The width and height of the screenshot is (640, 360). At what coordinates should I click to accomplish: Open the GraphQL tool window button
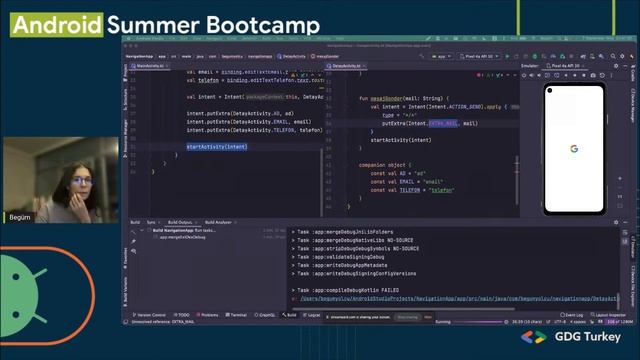pos(264,315)
